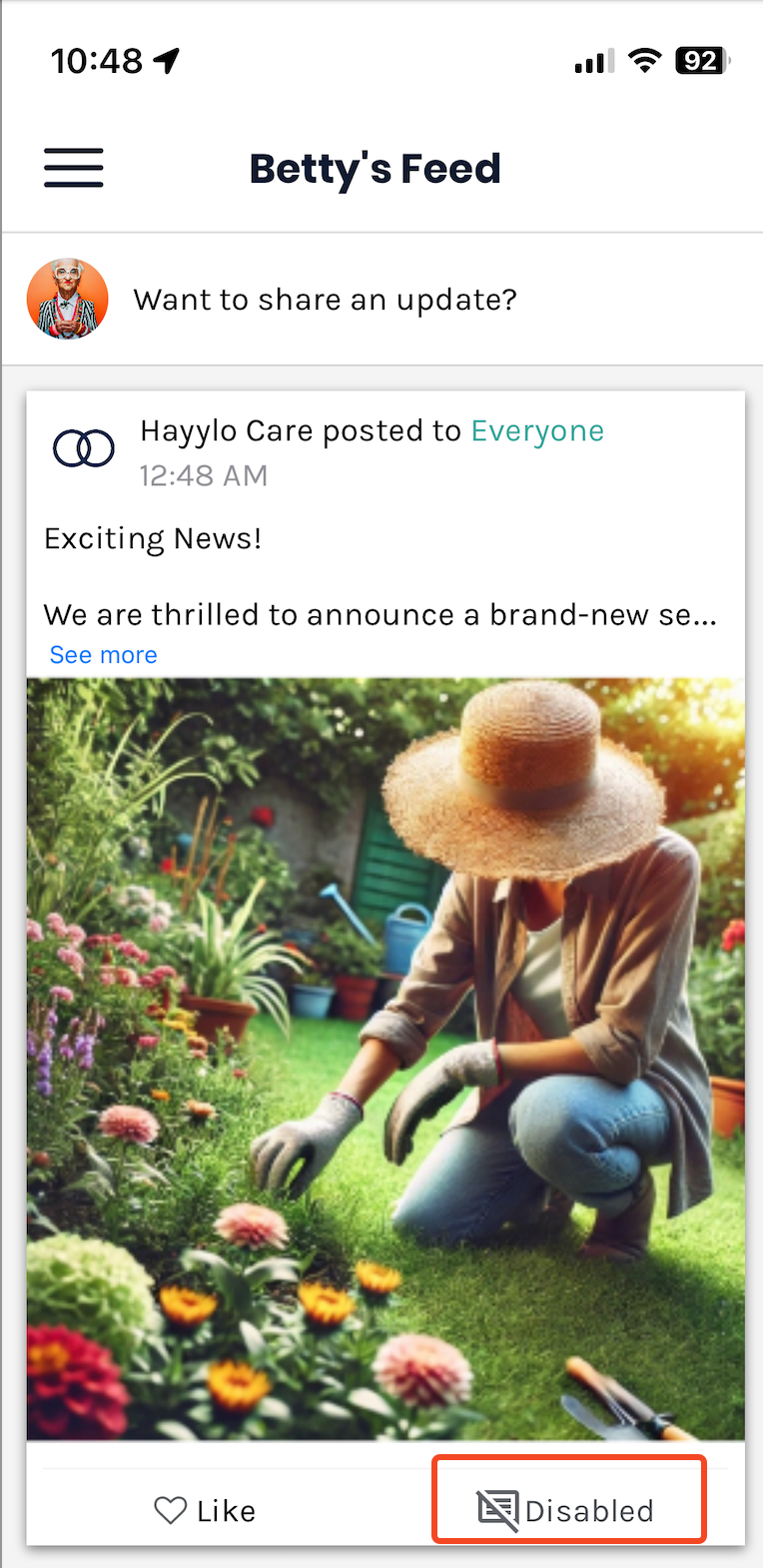The height and width of the screenshot is (1568, 763).
Task: Click the Disabled comments label
Action: click(x=589, y=1511)
